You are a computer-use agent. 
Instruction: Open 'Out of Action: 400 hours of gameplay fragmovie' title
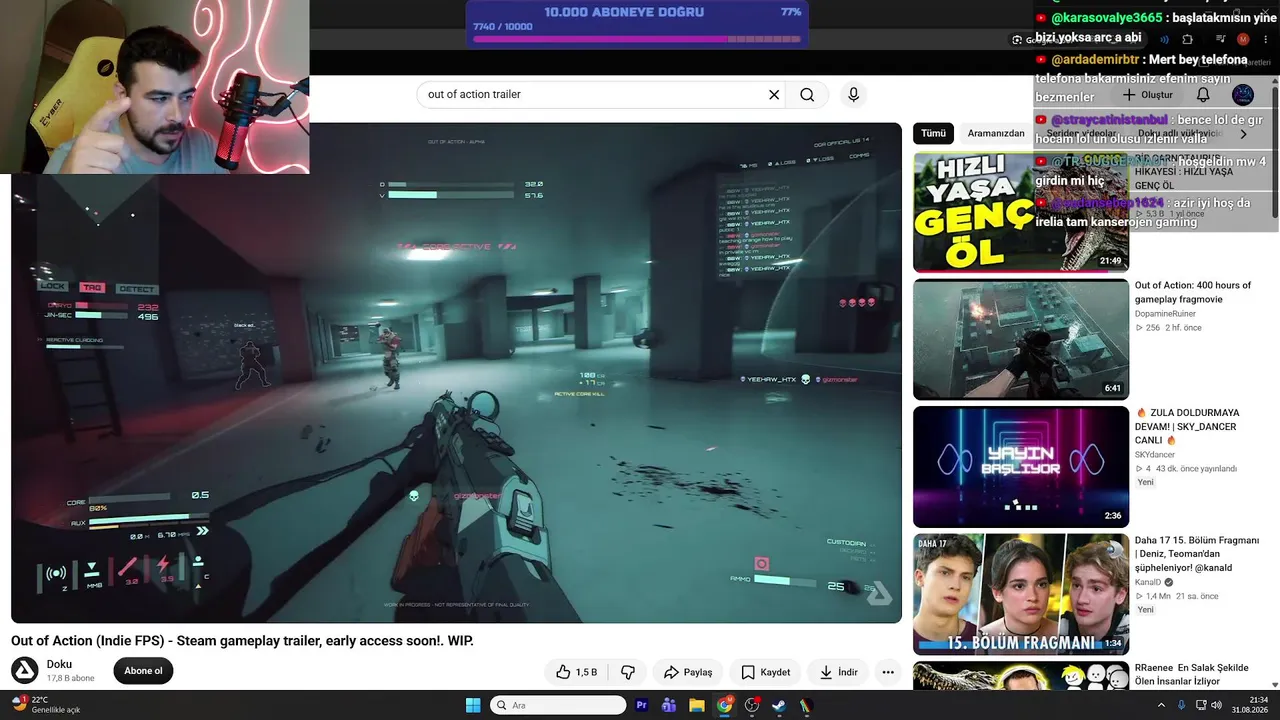coord(1193,292)
